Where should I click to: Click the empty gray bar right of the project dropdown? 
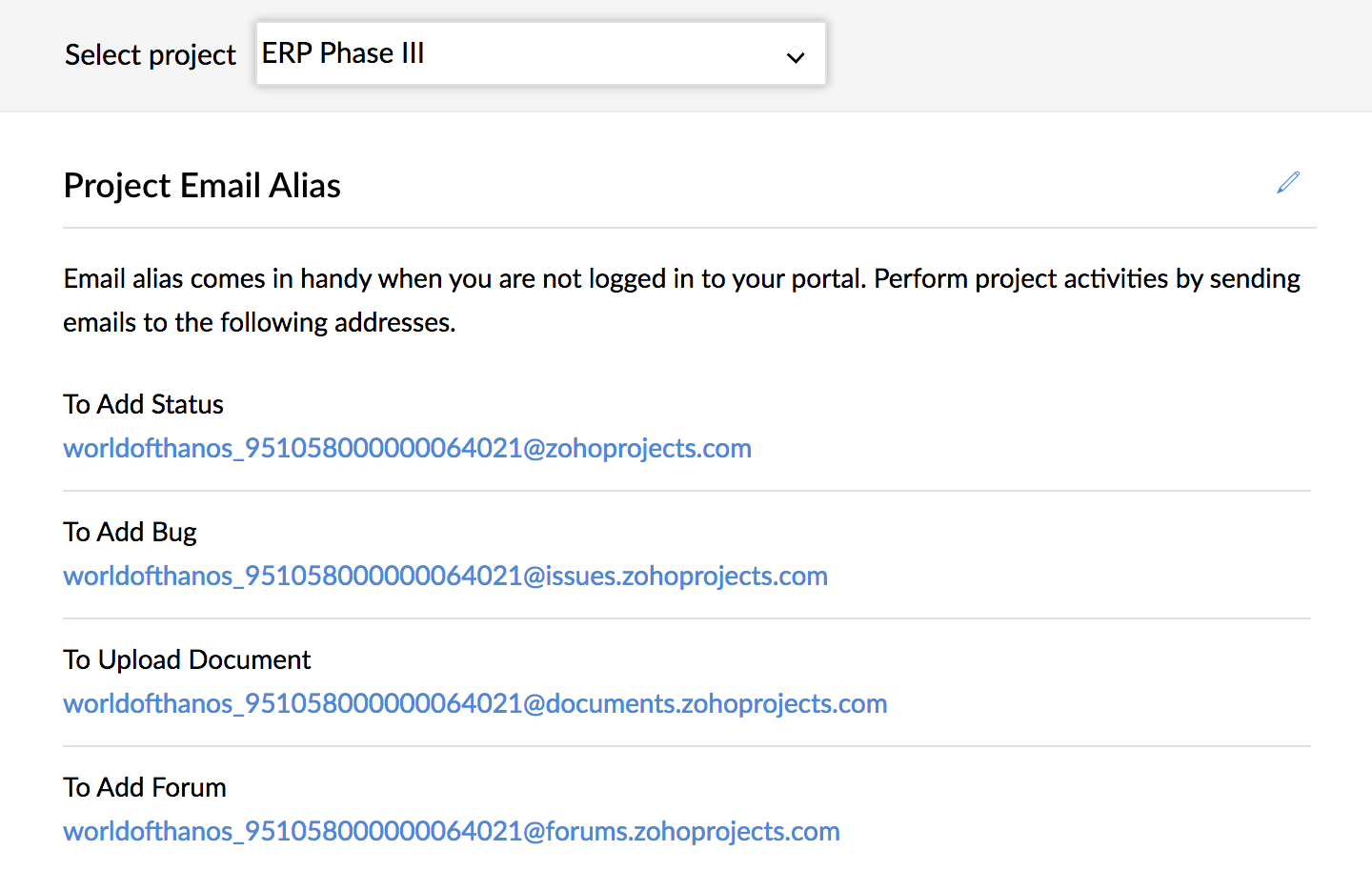click(x=1096, y=55)
